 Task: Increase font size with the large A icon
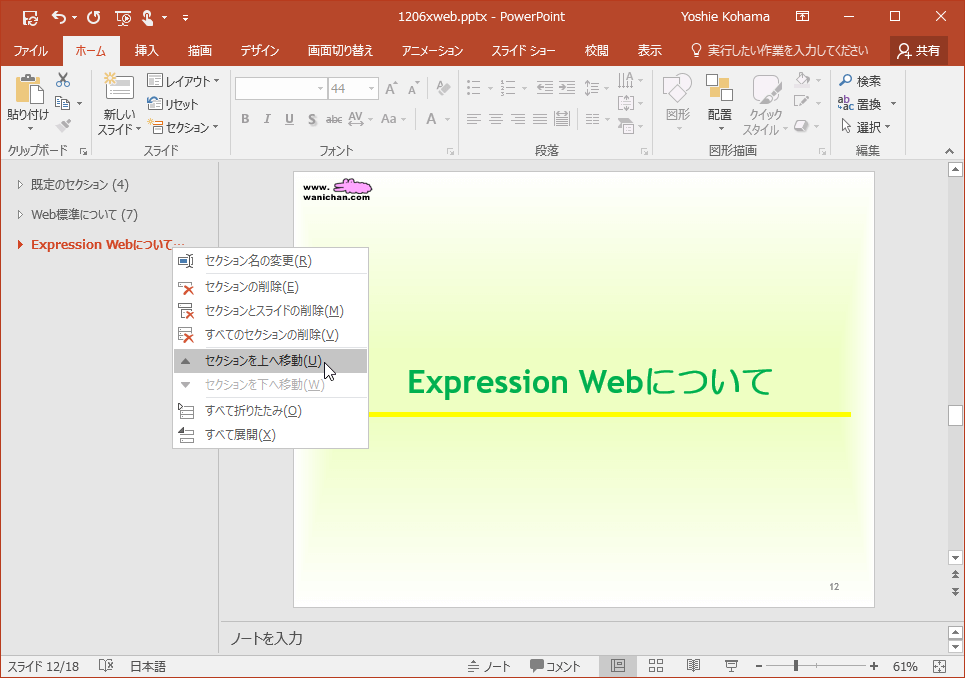(391, 89)
